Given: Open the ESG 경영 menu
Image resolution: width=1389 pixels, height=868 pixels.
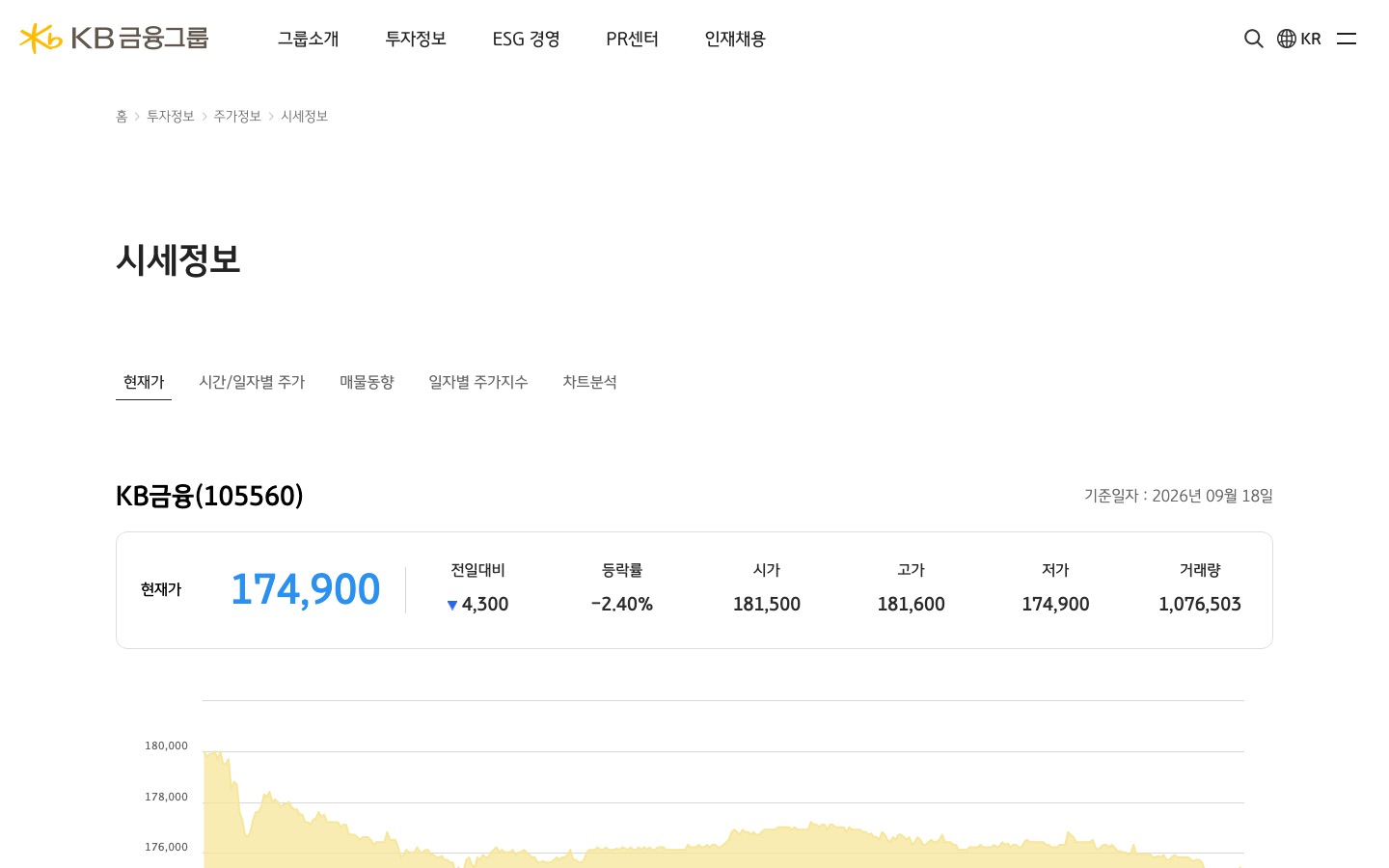Looking at the screenshot, I should click(x=527, y=39).
